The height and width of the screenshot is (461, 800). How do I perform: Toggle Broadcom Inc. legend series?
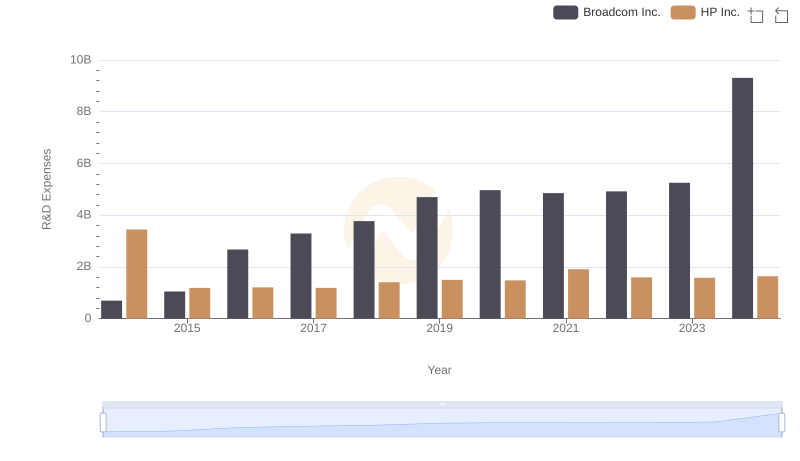(607, 12)
